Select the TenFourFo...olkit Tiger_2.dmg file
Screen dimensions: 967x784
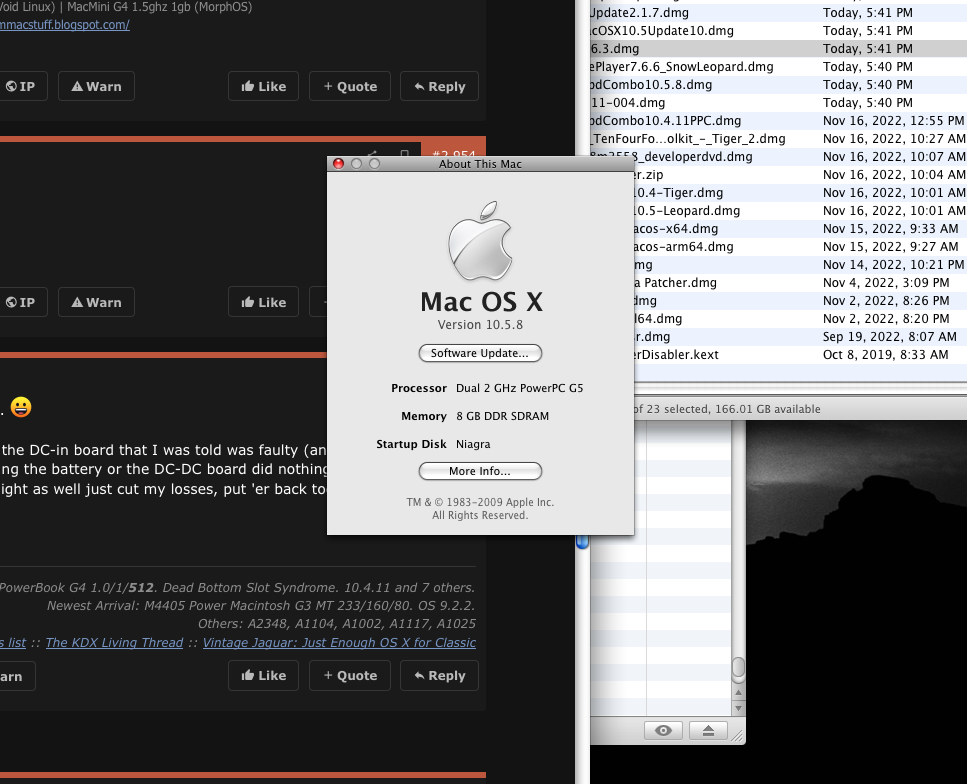(778, 139)
